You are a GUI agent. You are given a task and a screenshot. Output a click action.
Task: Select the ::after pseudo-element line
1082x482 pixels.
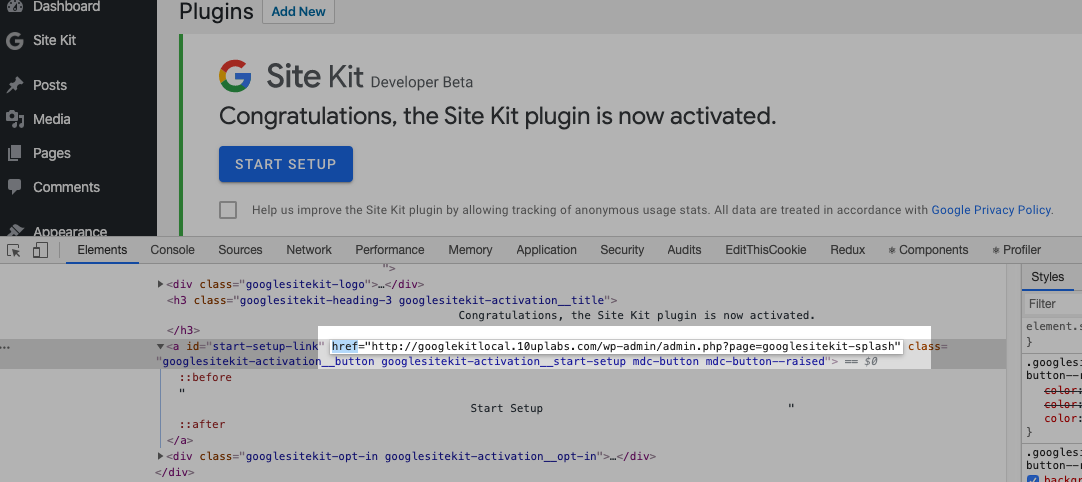tap(202, 424)
